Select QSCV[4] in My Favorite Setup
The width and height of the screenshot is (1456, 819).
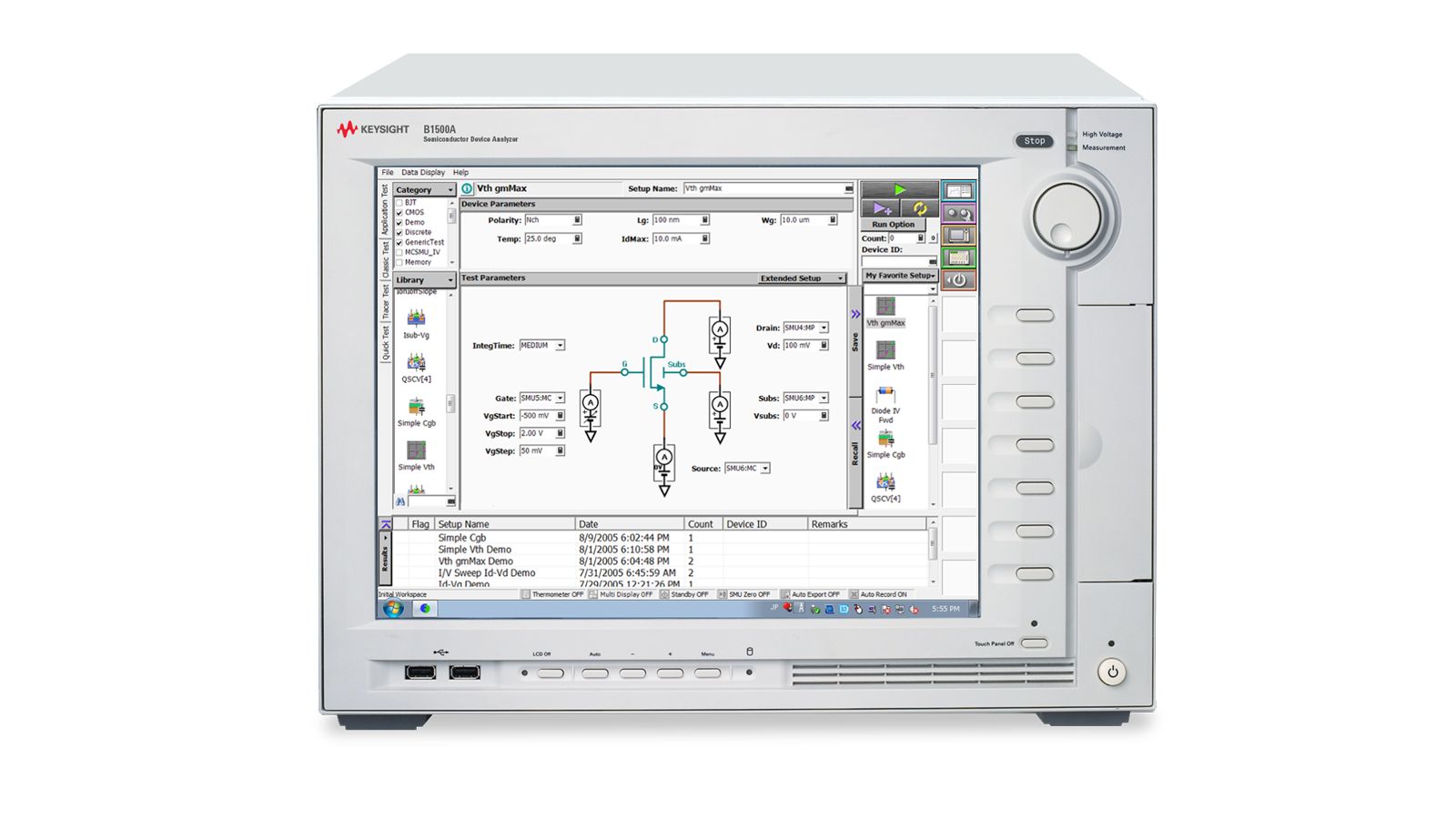click(x=885, y=487)
